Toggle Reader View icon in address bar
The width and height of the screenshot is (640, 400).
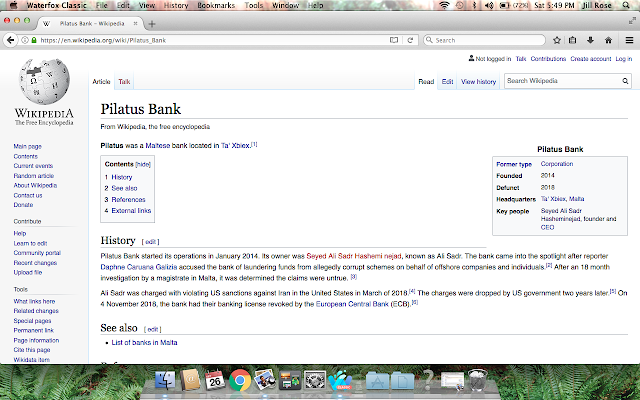pyautogui.click(x=393, y=40)
